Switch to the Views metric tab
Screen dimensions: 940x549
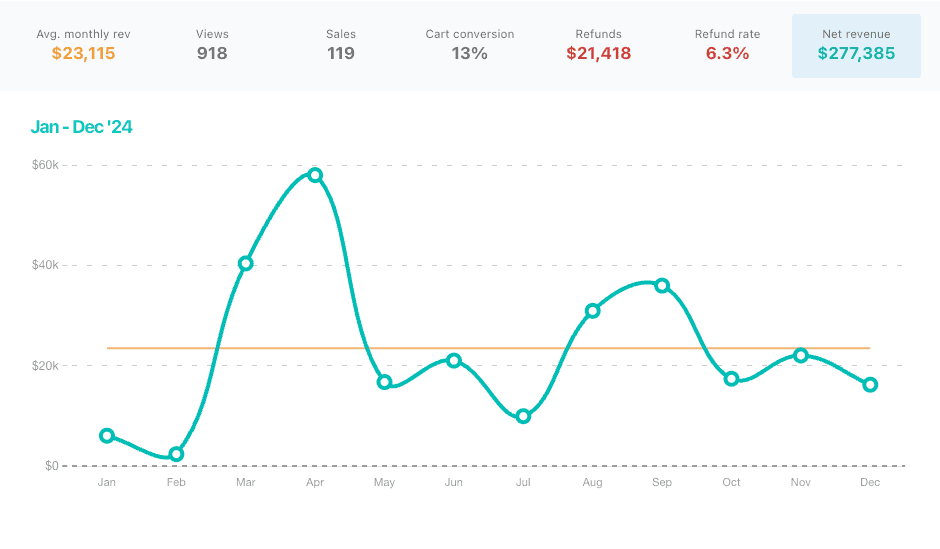(212, 45)
